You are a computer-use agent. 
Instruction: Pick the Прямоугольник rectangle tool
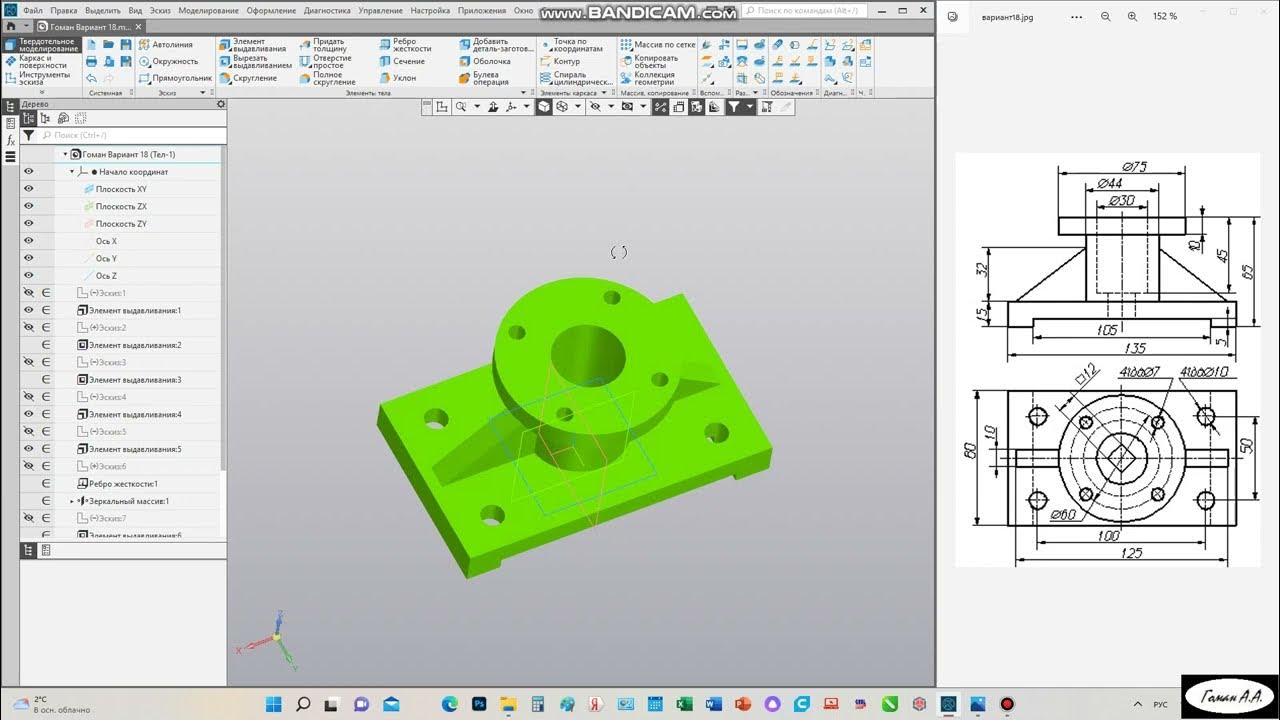[x=175, y=78]
